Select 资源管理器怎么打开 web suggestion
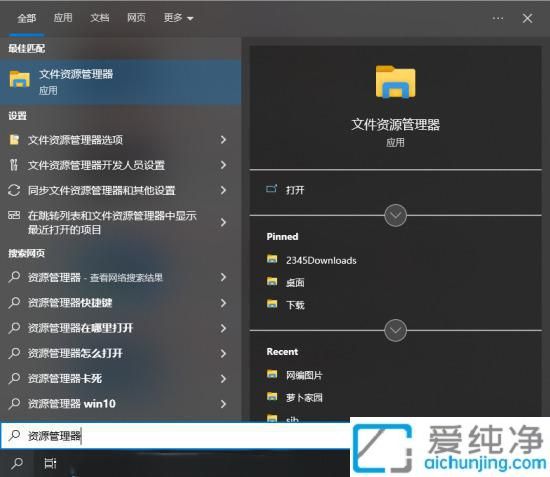Image resolution: width=550 pixels, height=477 pixels. (75, 353)
